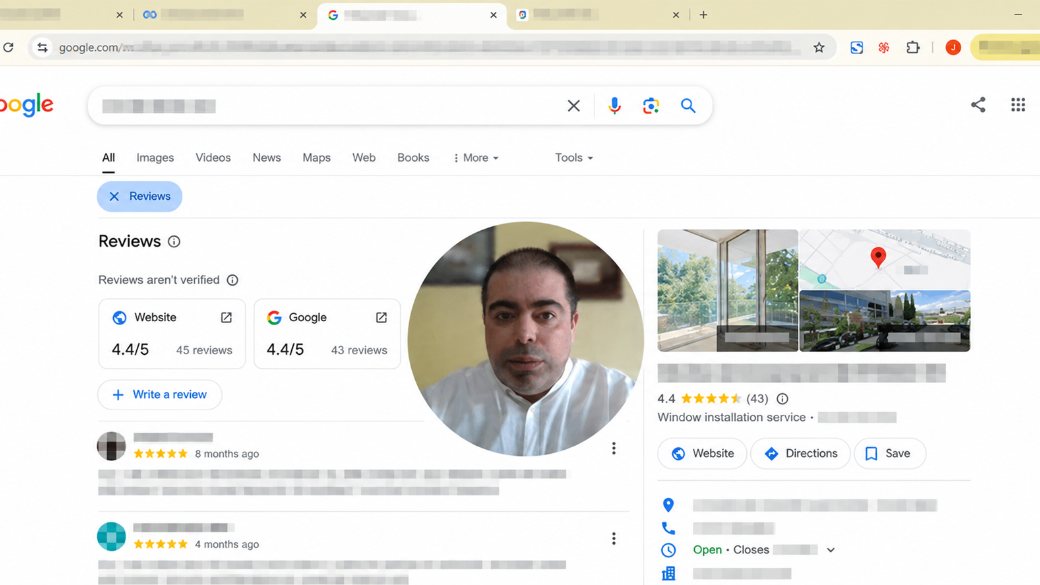
Task: Open the Google reviews external link icon
Action: pos(381,318)
